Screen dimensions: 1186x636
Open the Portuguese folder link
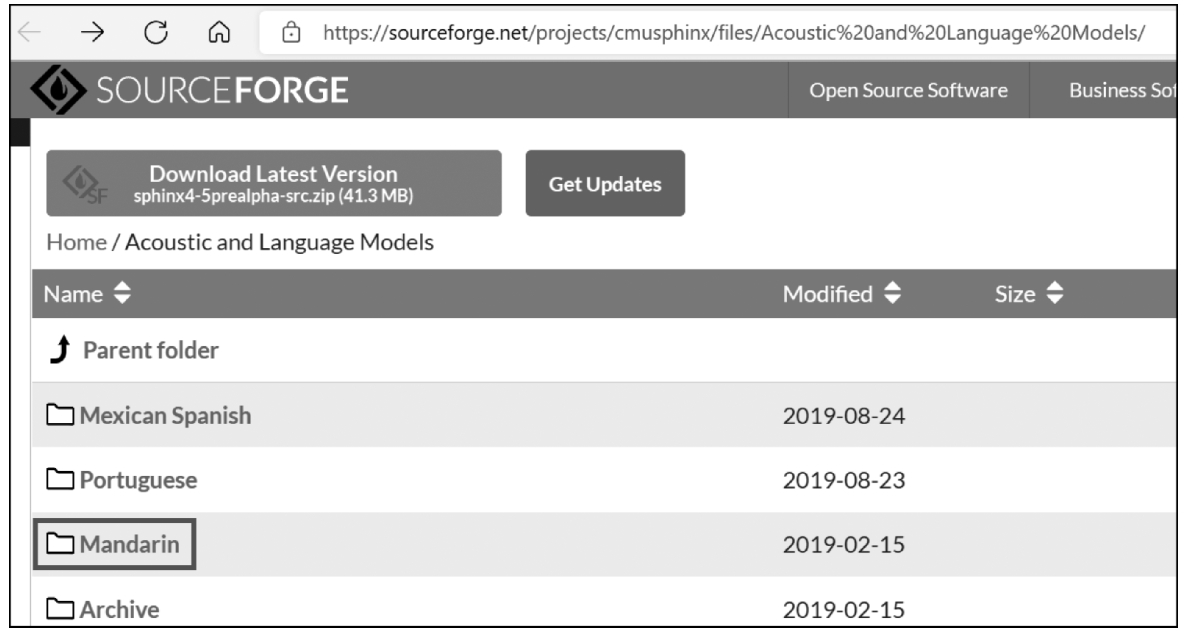click(x=138, y=479)
